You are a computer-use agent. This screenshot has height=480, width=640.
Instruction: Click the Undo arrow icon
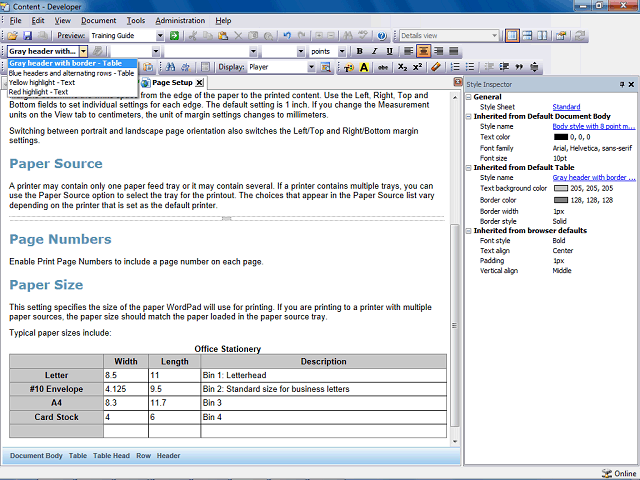point(287,36)
